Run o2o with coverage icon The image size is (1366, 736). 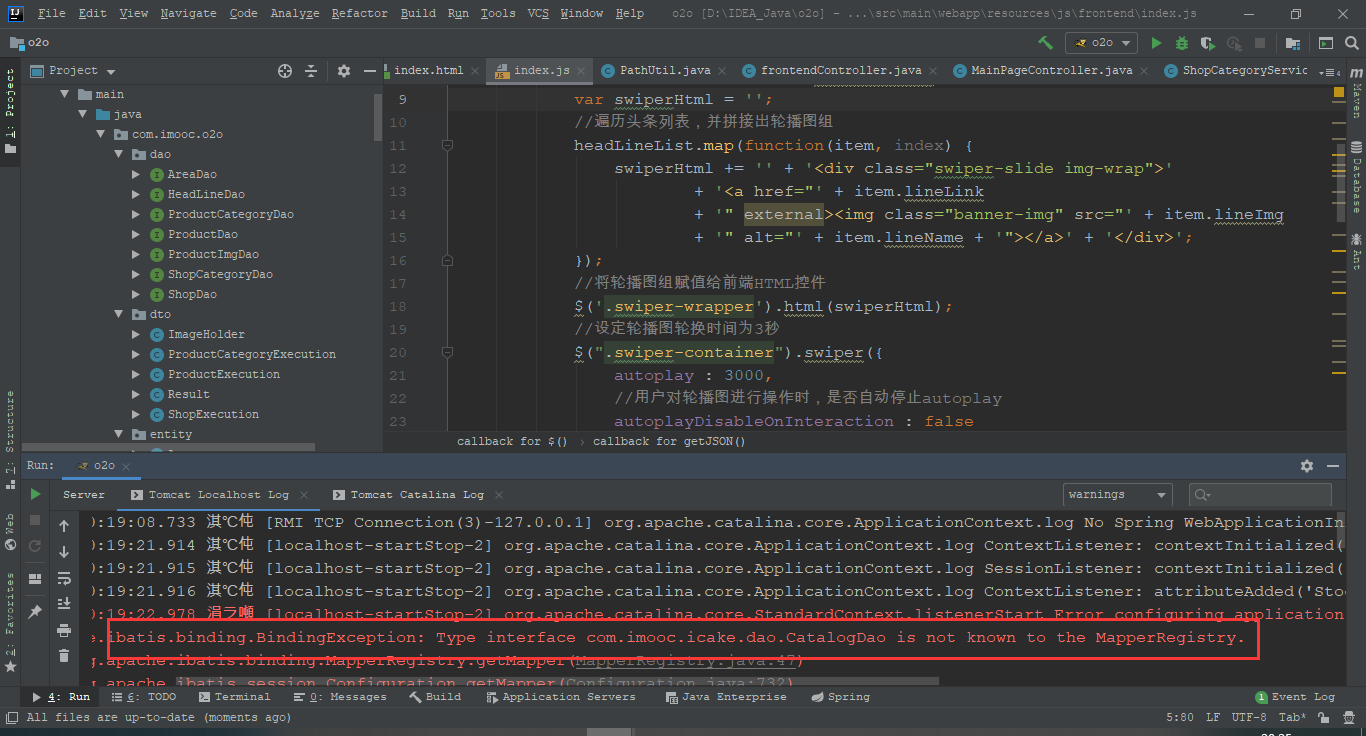tap(1208, 43)
